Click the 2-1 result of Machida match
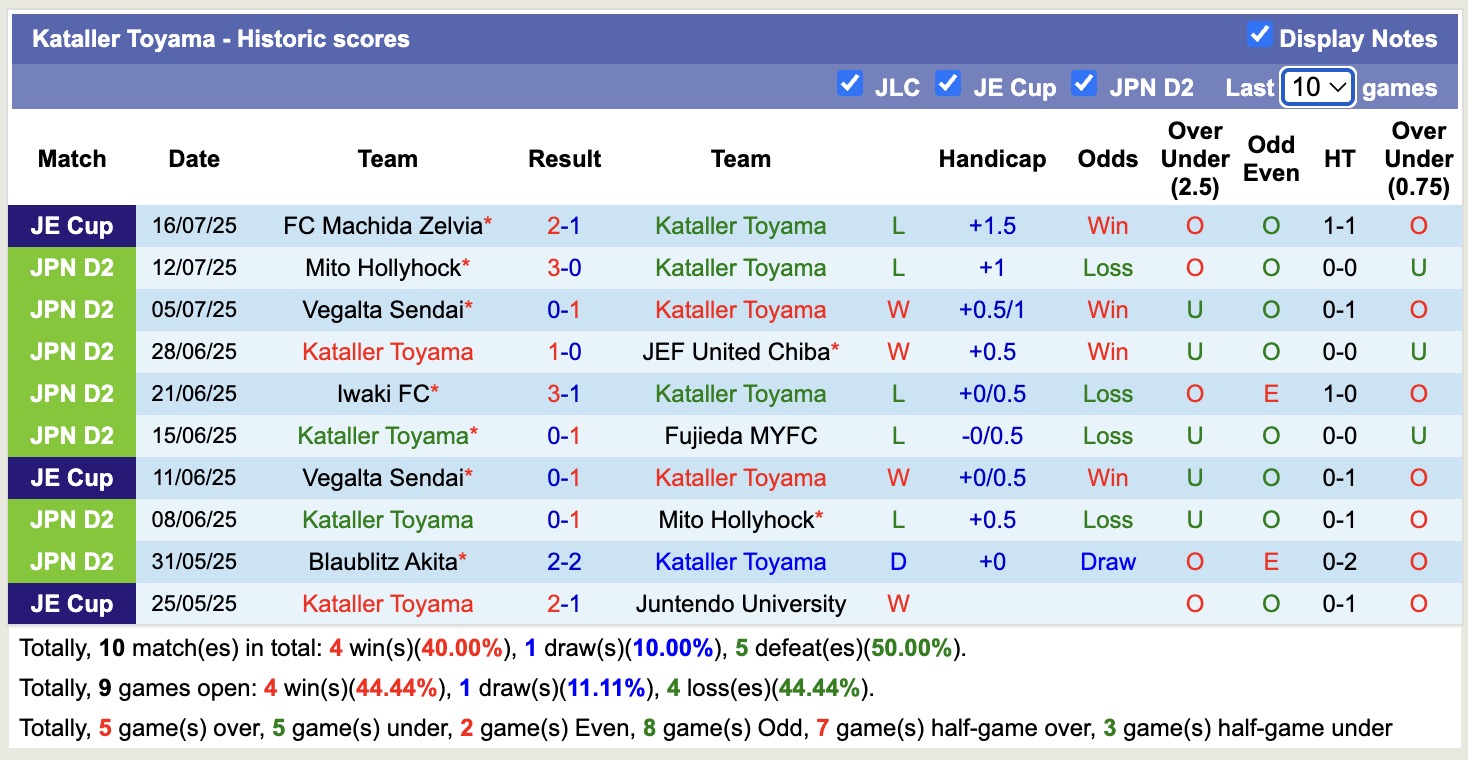The width and height of the screenshot is (1468, 760). [564, 225]
